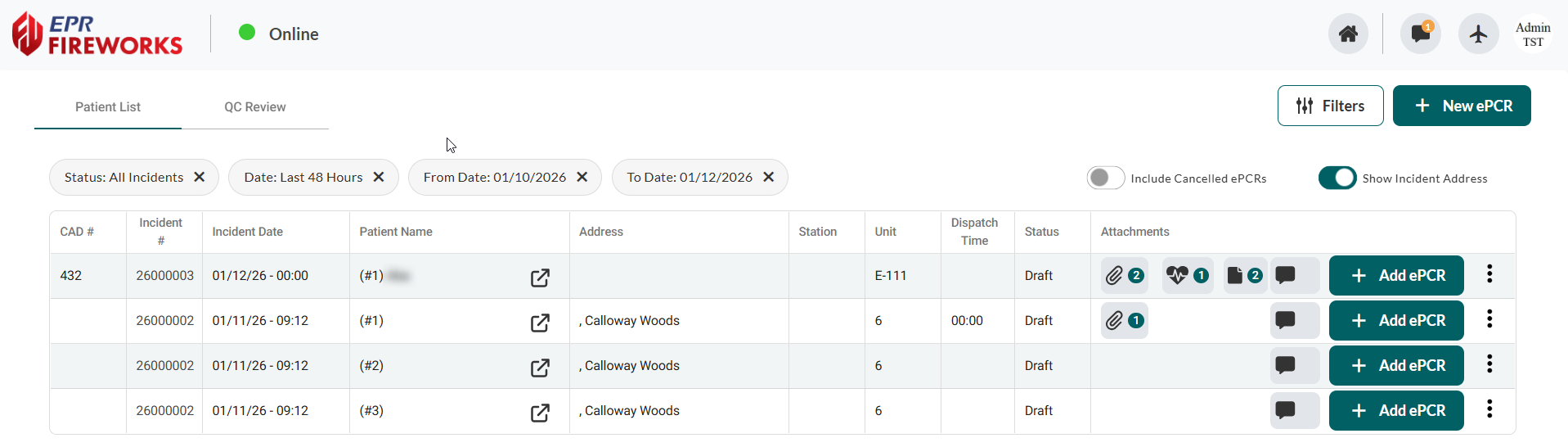Switch to the QC Review tab
The width and height of the screenshot is (1568, 447).
tap(255, 107)
